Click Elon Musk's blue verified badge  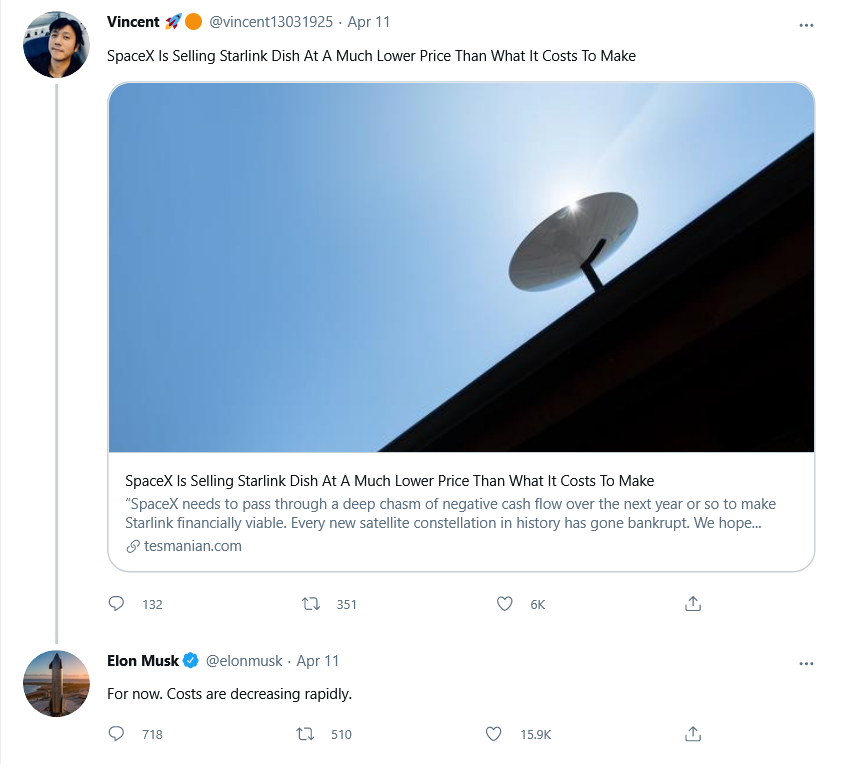pyautogui.click(x=191, y=660)
